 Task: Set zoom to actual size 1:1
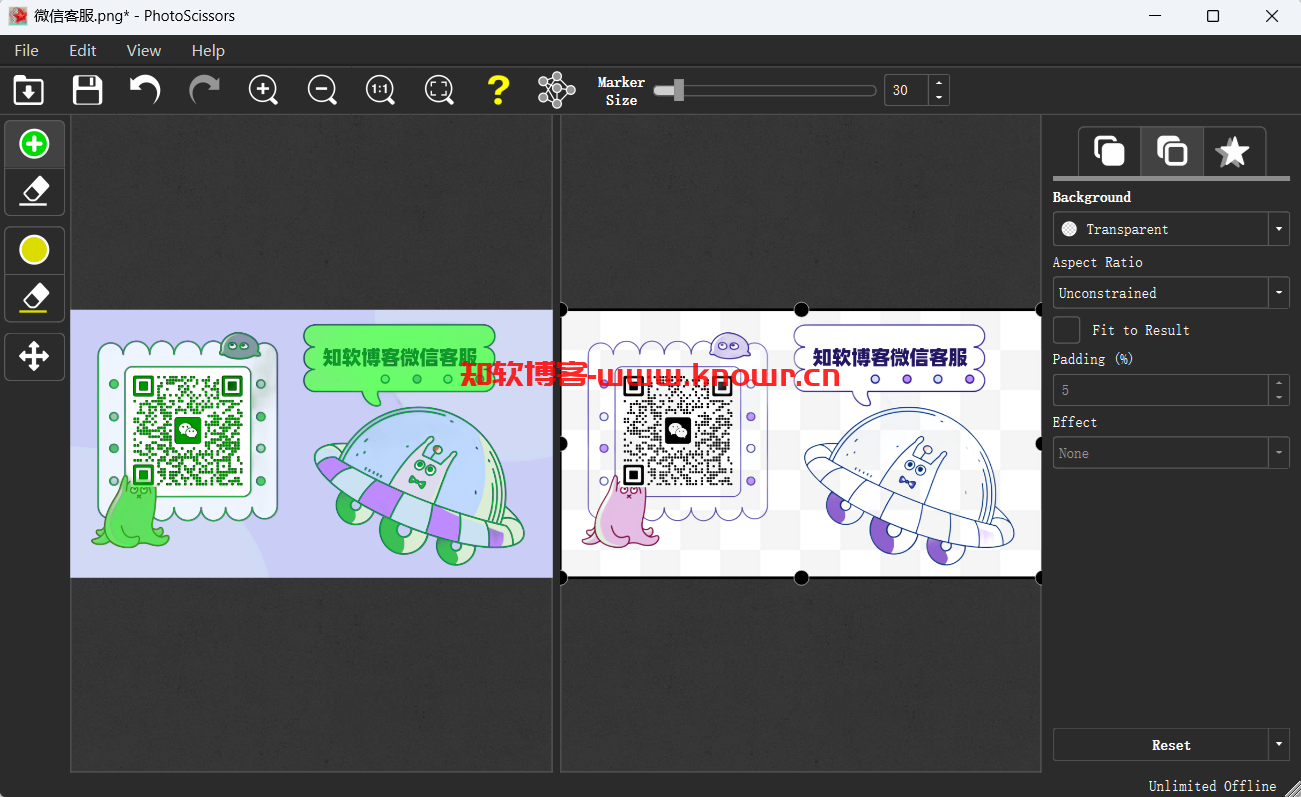click(x=380, y=90)
